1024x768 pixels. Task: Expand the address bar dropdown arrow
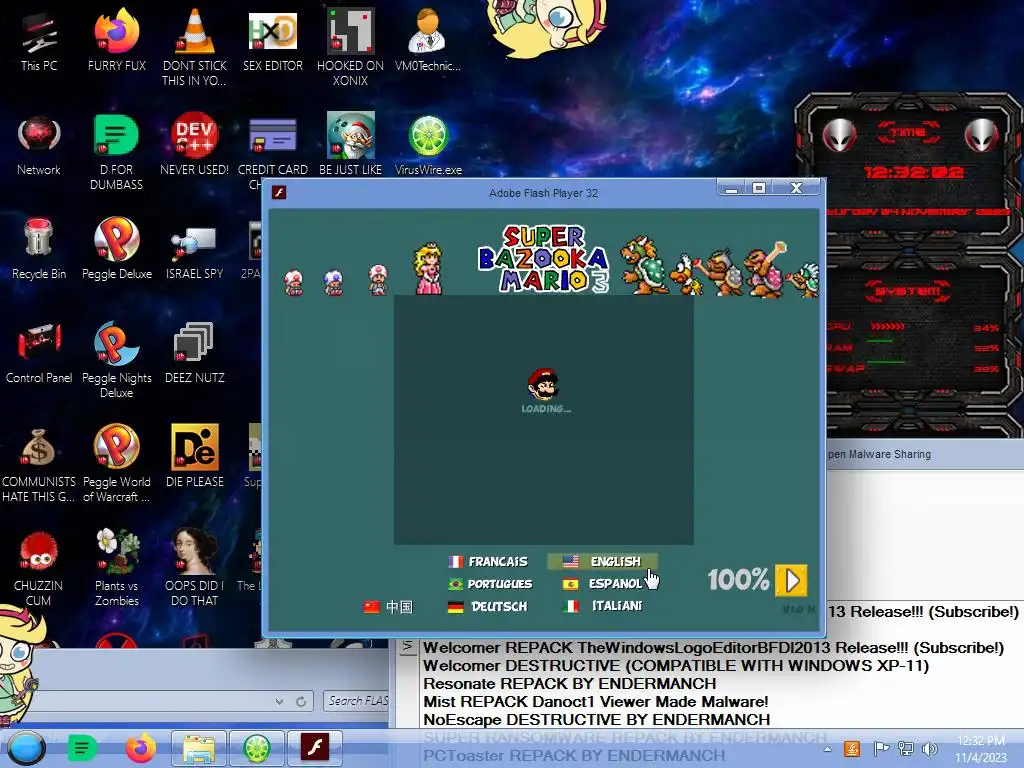pos(280,701)
